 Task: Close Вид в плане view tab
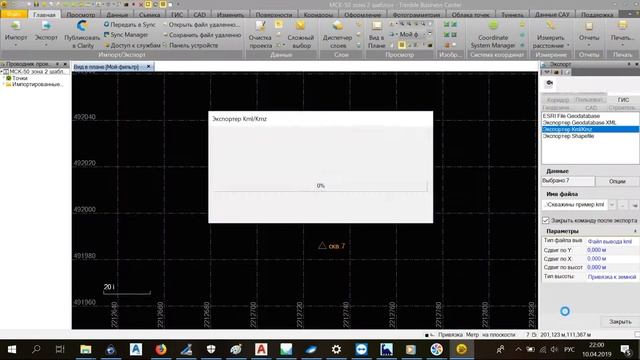(x=149, y=67)
